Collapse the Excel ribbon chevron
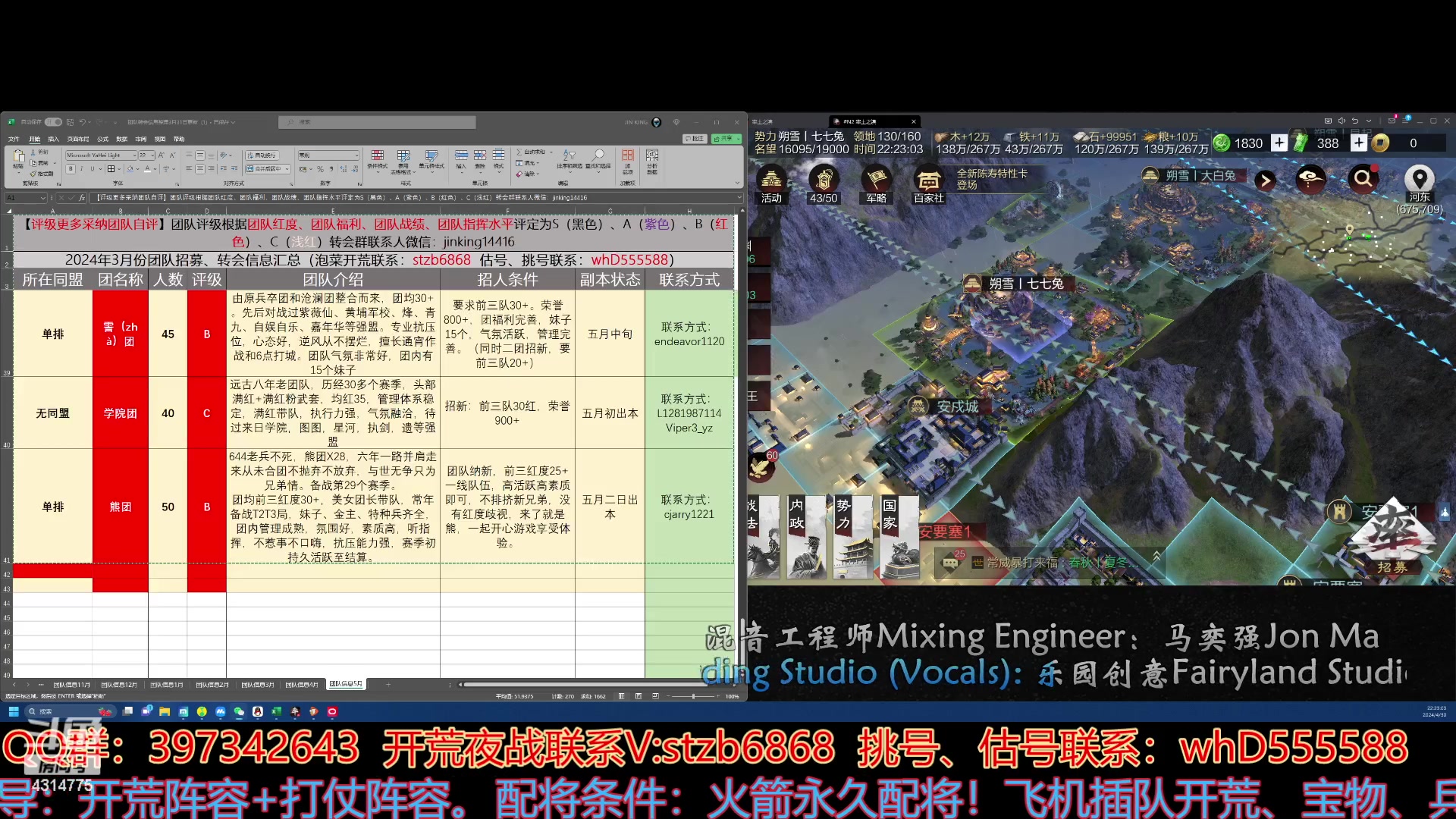 pos(737,183)
